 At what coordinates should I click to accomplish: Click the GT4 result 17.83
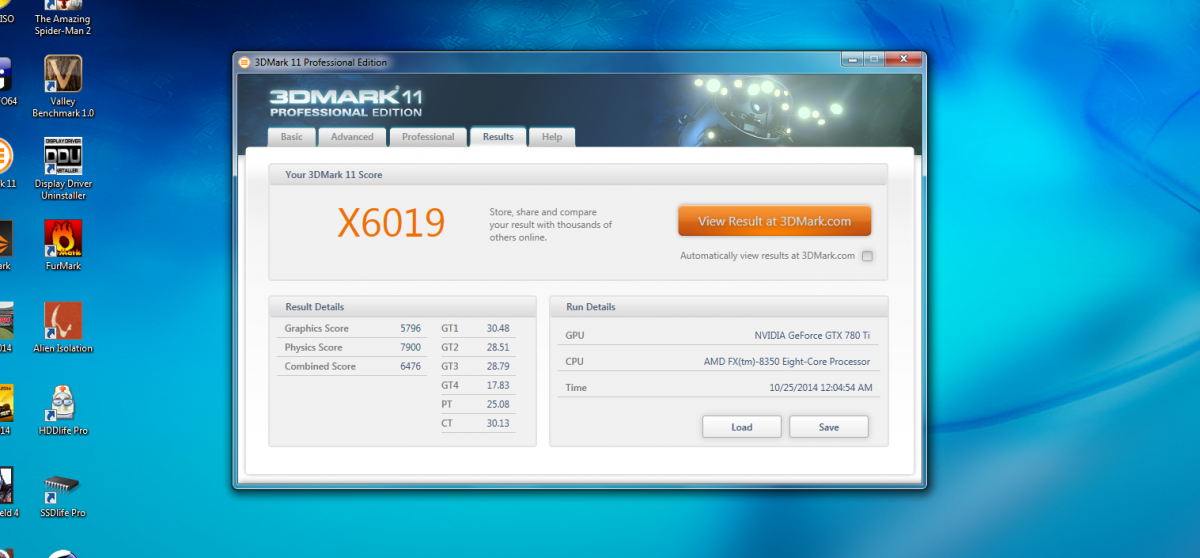coord(498,385)
